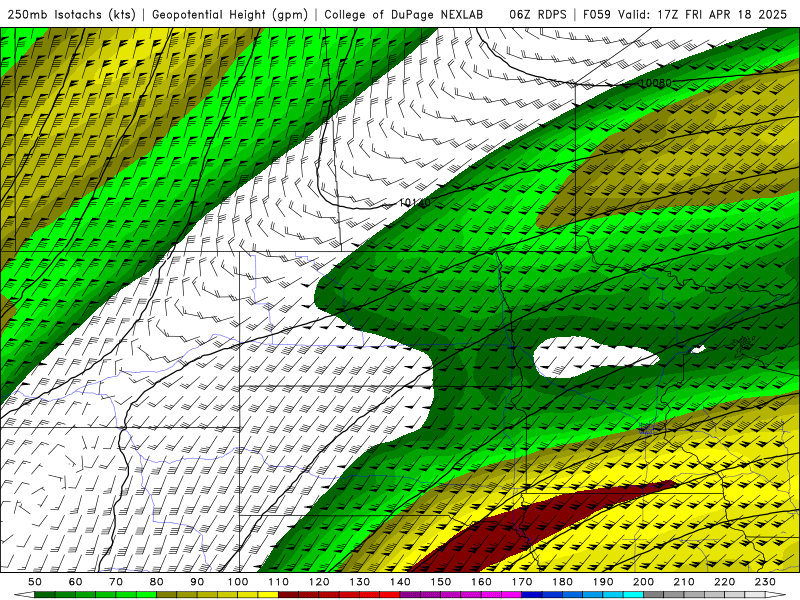Click the 210 value on the color scale
800x600 pixels.
coord(684,582)
